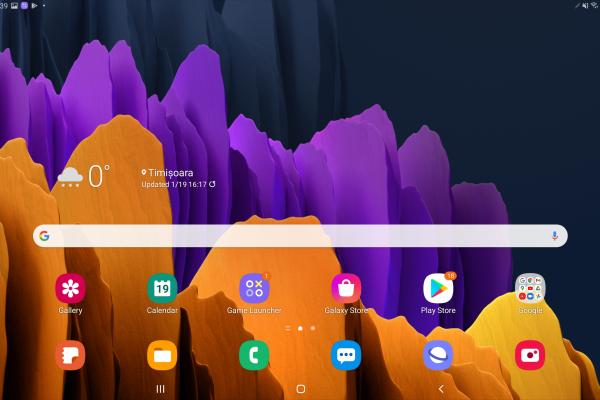600x400 pixels.
Task: Tap the play notification icon in status bar
Action: point(34,5)
